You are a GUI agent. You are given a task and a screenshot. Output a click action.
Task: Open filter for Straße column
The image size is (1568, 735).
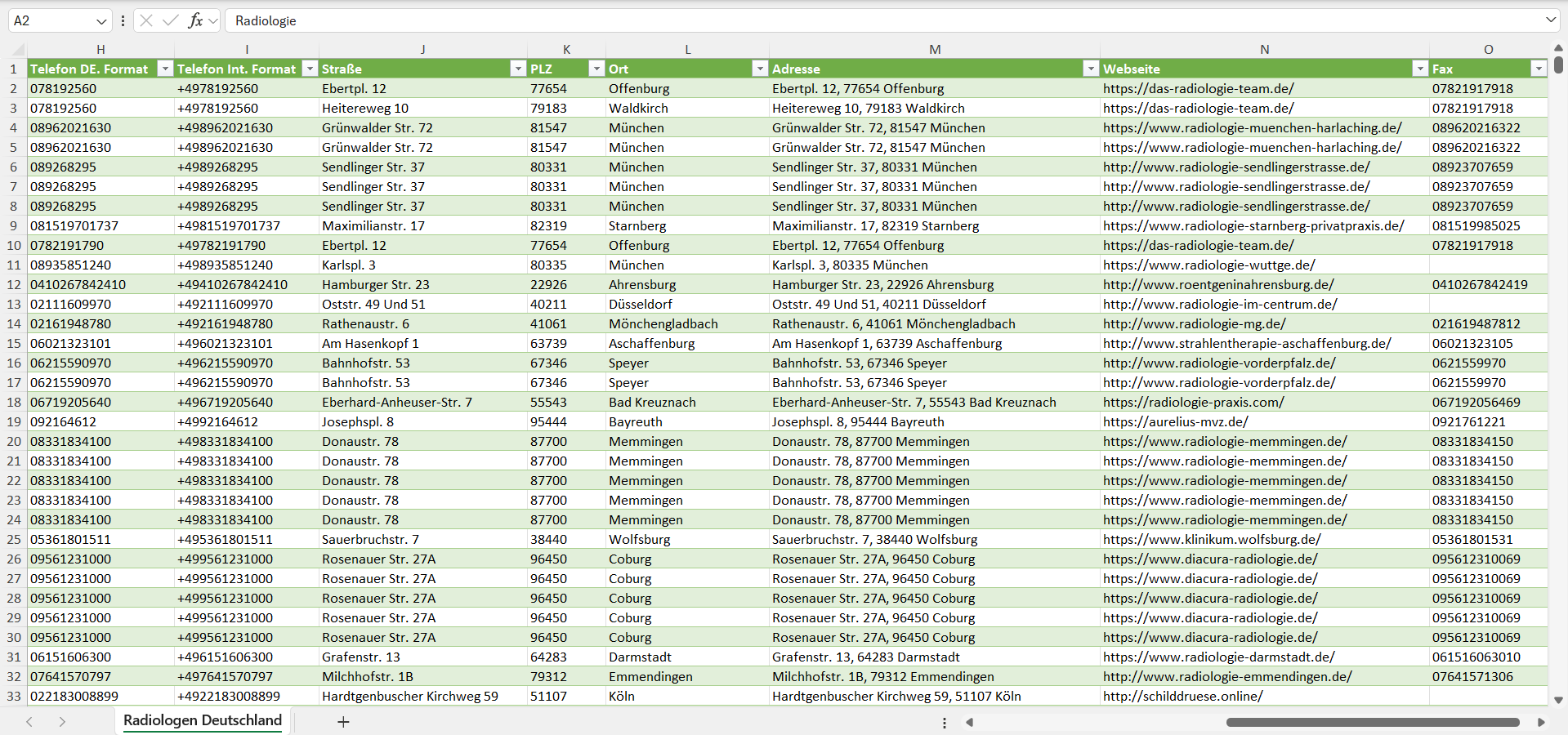[518, 69]
